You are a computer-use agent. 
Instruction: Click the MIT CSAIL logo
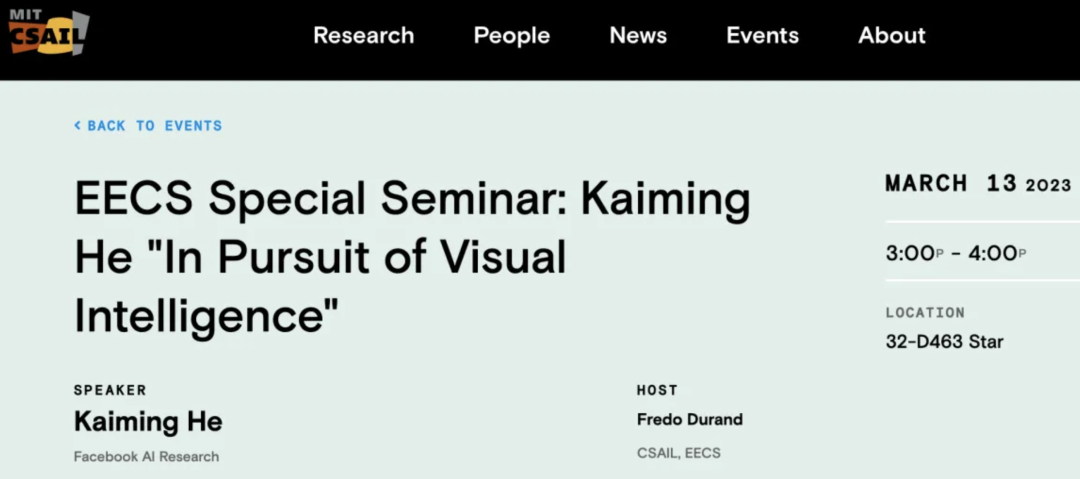pyautogui.click(x=49, y=34)
